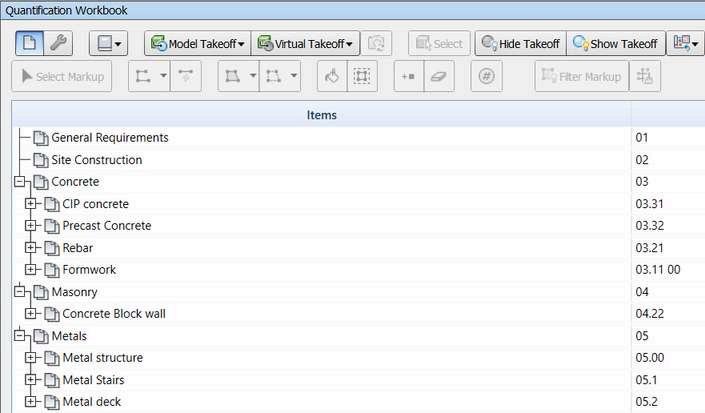Click Show Takeoff button
705x413 pixels.
616,44
